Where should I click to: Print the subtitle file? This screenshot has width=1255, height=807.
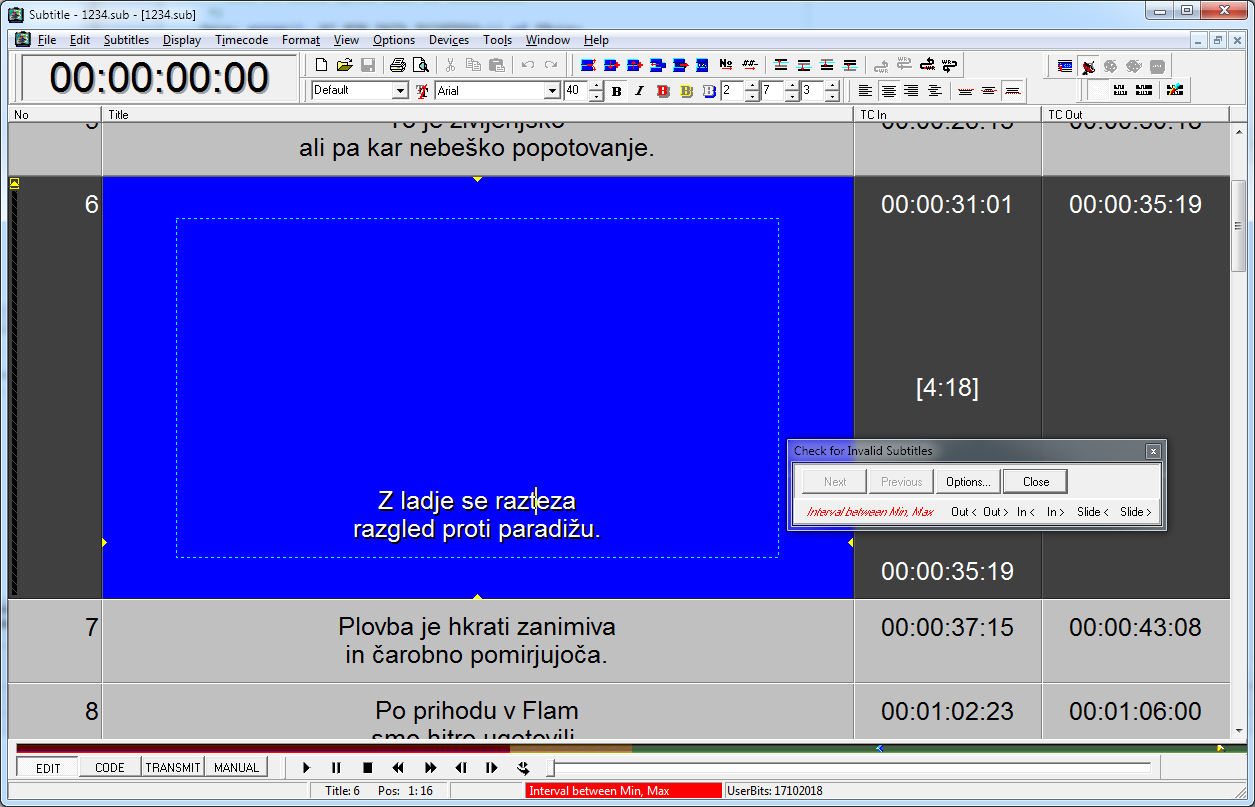pyautogui.click(x=397, y=65)
